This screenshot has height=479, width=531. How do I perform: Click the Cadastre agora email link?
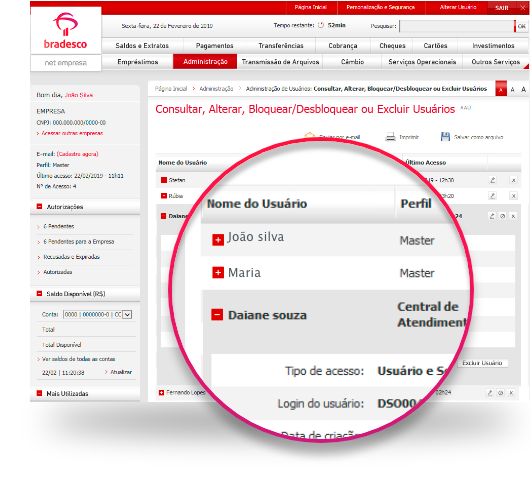click(78, 154)
